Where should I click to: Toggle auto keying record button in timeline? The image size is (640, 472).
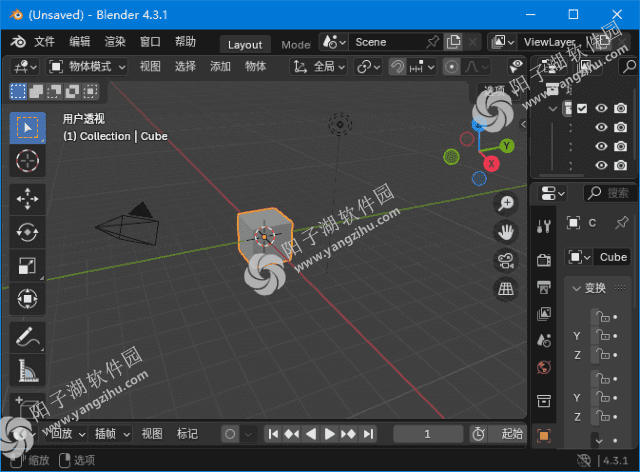pos(230,434)
